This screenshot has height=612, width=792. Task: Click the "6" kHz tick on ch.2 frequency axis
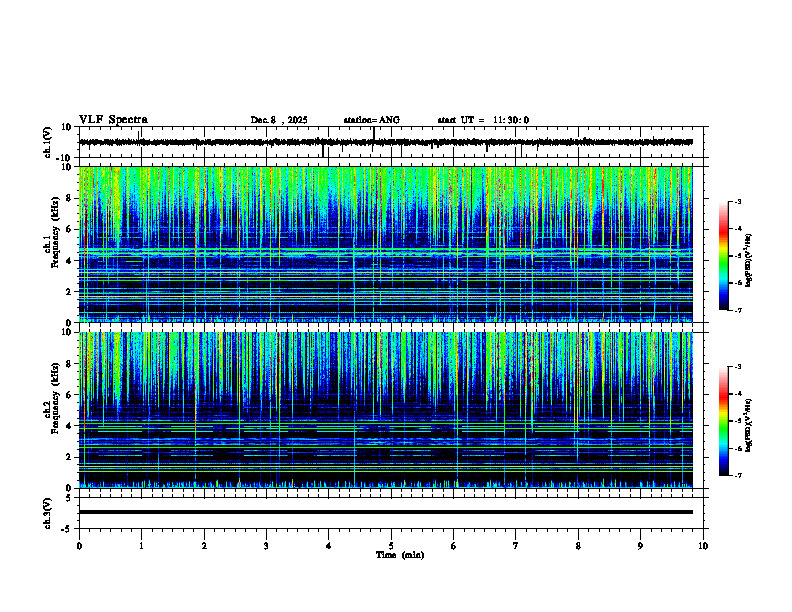pos(71,395)
